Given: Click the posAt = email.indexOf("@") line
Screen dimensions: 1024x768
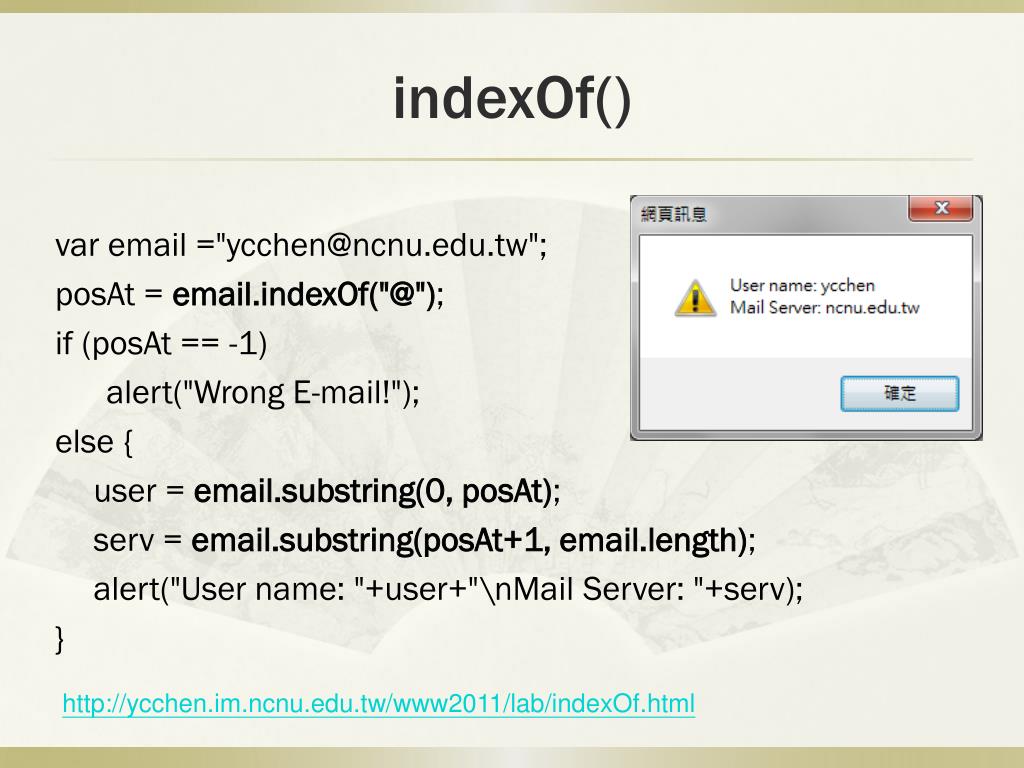Looking at the screenshot, I should point(249,295).
